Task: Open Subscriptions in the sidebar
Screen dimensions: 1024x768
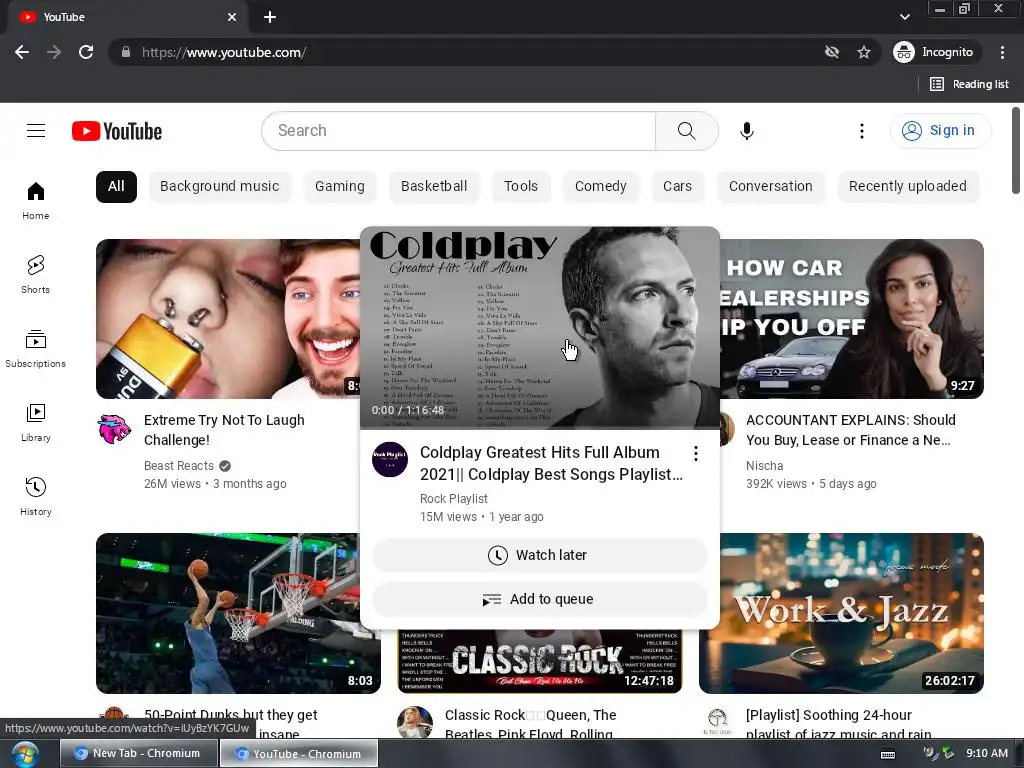Action: pos(36,349)
